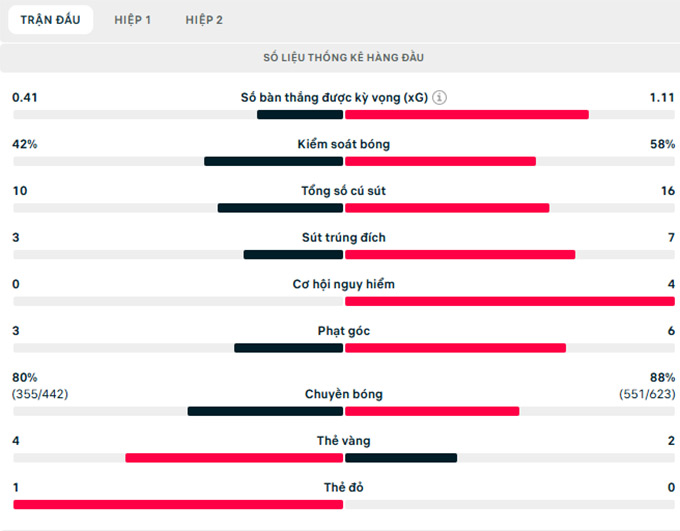Screen dimensions: 680x531
Task: Switch to the HIỆP 1 tab
Action: [133, 20]
